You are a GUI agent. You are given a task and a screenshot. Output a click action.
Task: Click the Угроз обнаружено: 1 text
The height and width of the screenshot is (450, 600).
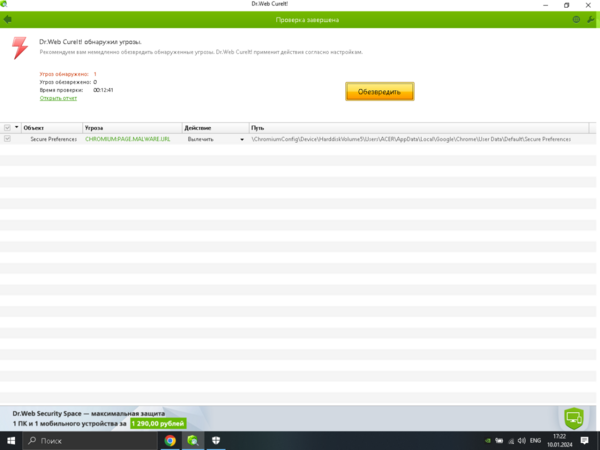(x=68, y=74)
